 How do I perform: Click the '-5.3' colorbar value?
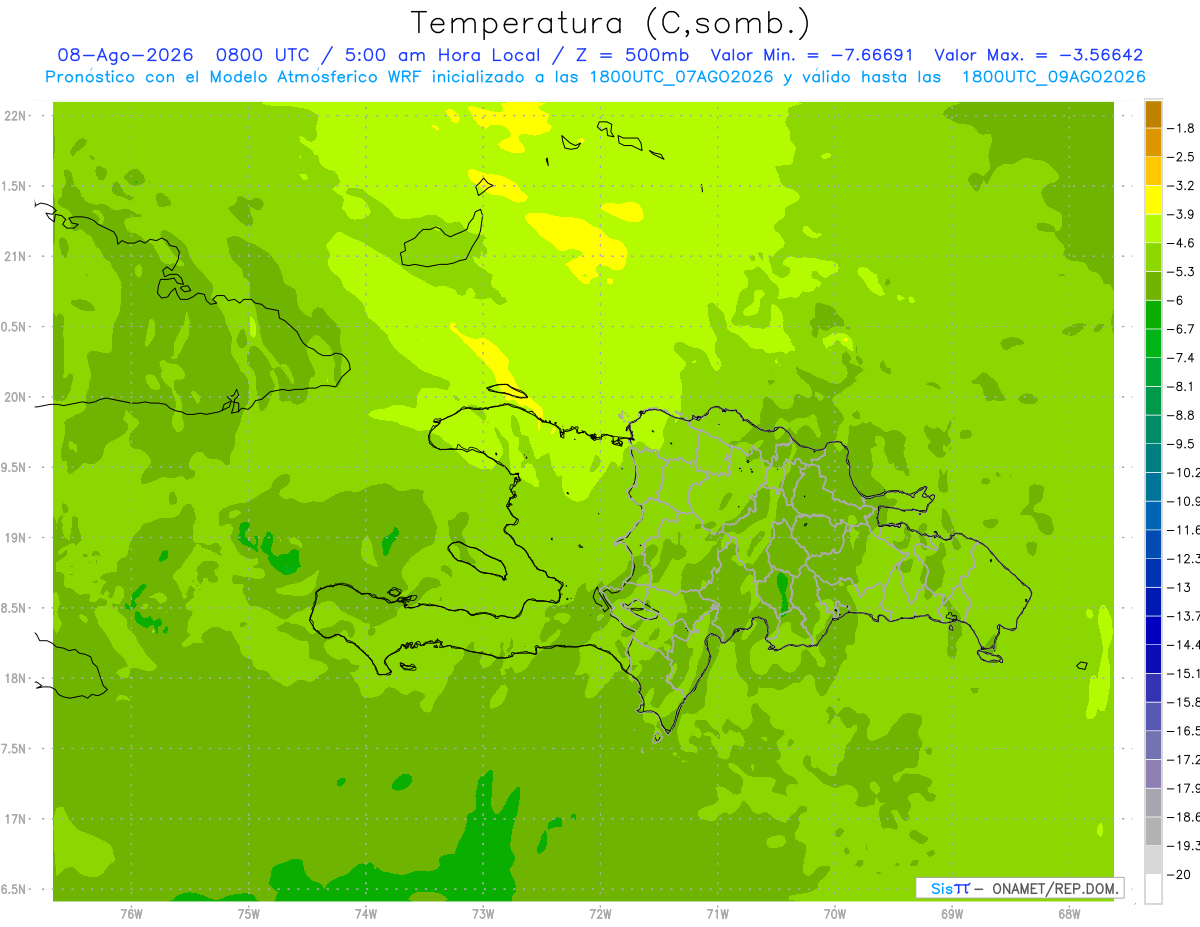point(1183,272)
